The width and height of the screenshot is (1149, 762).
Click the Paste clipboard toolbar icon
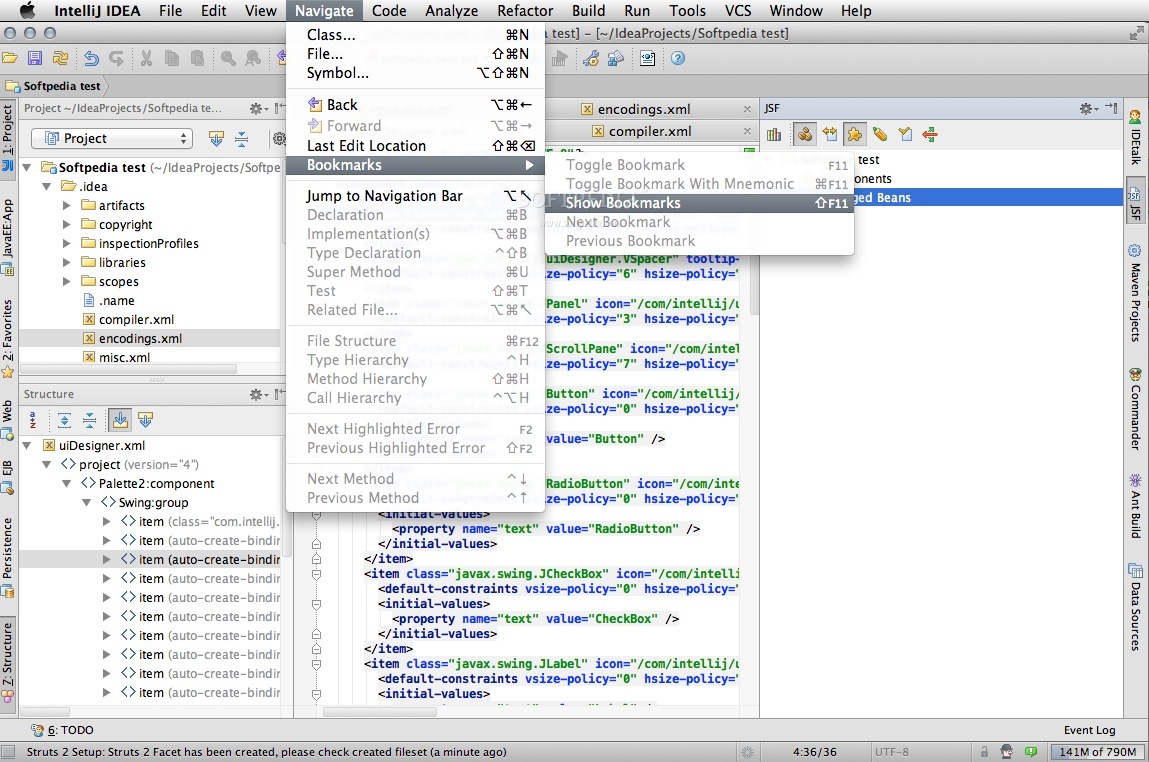click(x=197, y=58)
